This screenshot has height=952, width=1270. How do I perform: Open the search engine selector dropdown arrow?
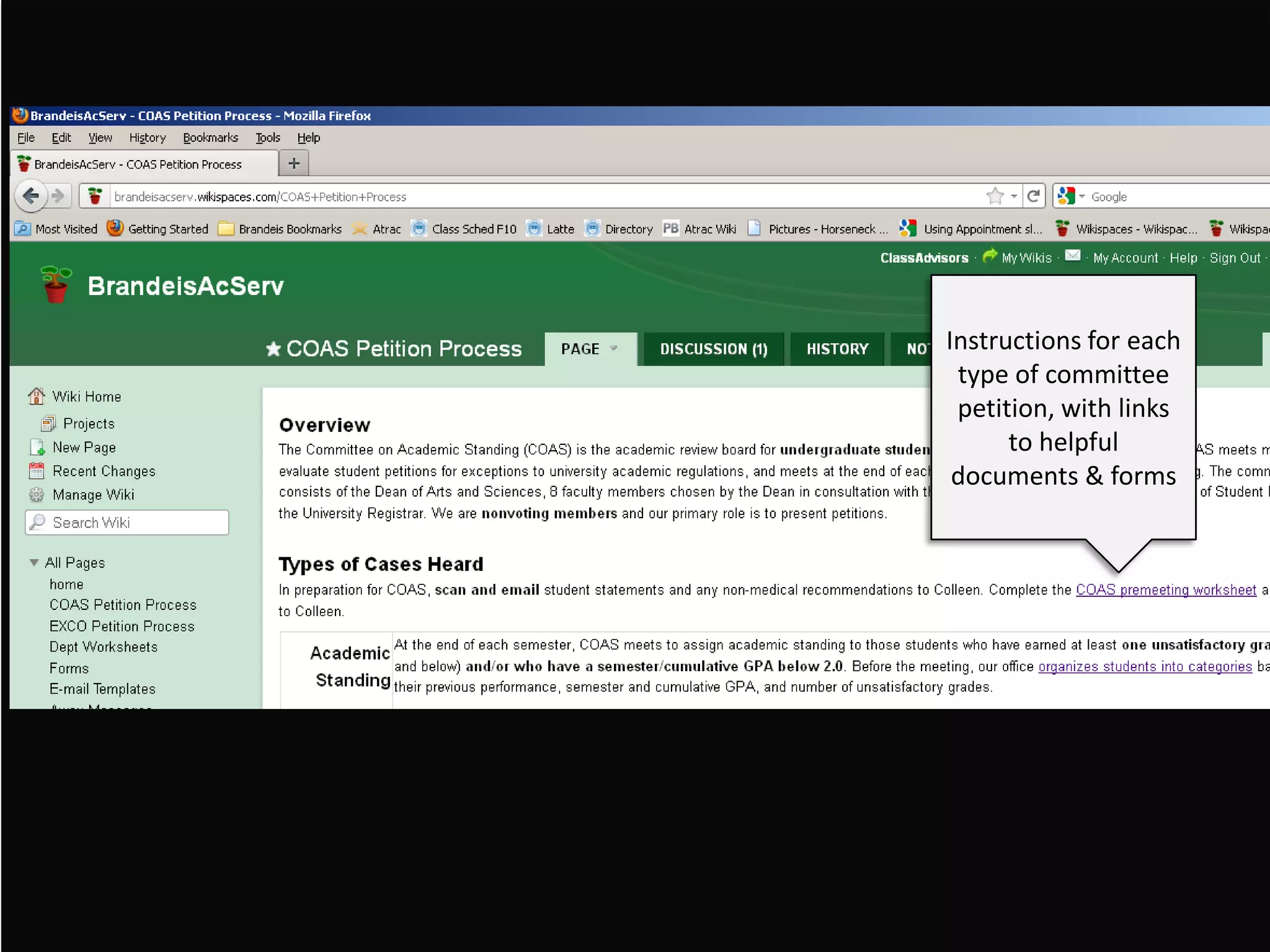point(1082,196)
